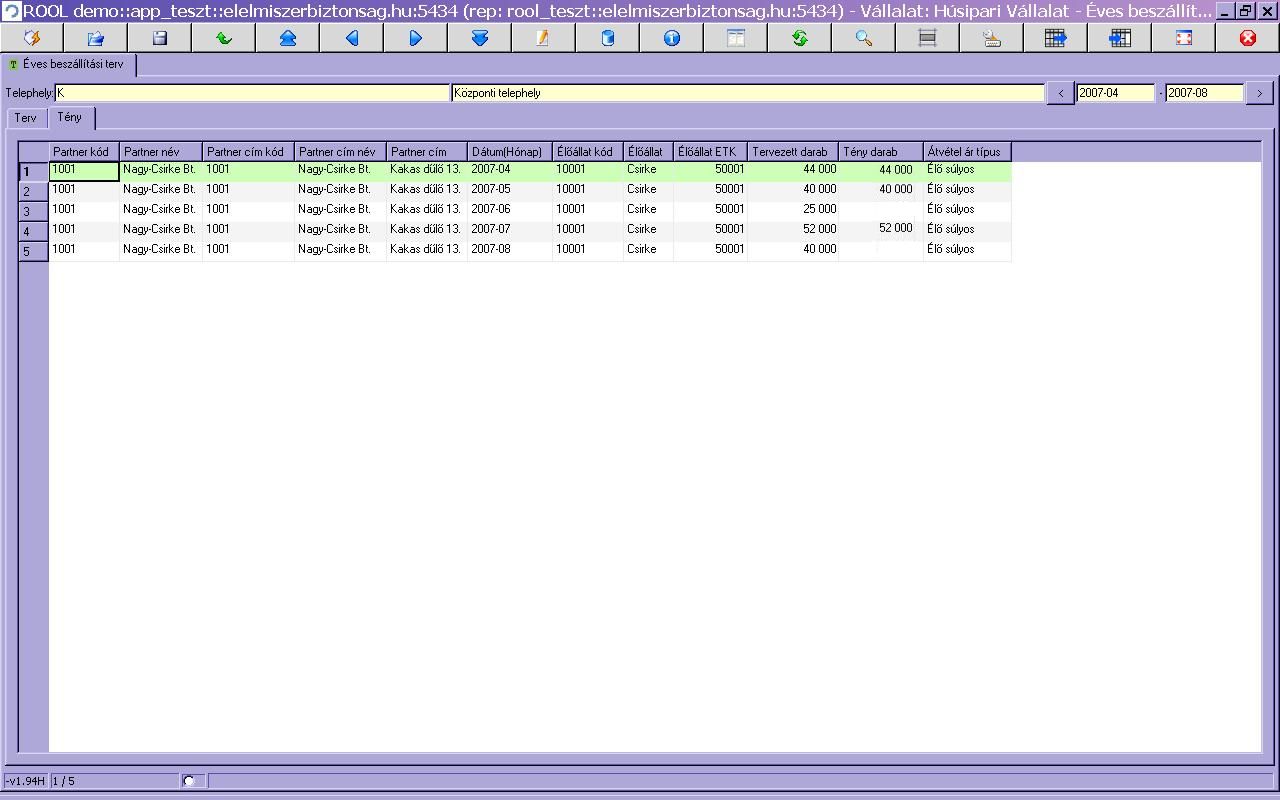Click the Partner kód cell in row 1
The height and width of the screenshot is (800, 1280).
pyautogui.click(x=84, y=171)
